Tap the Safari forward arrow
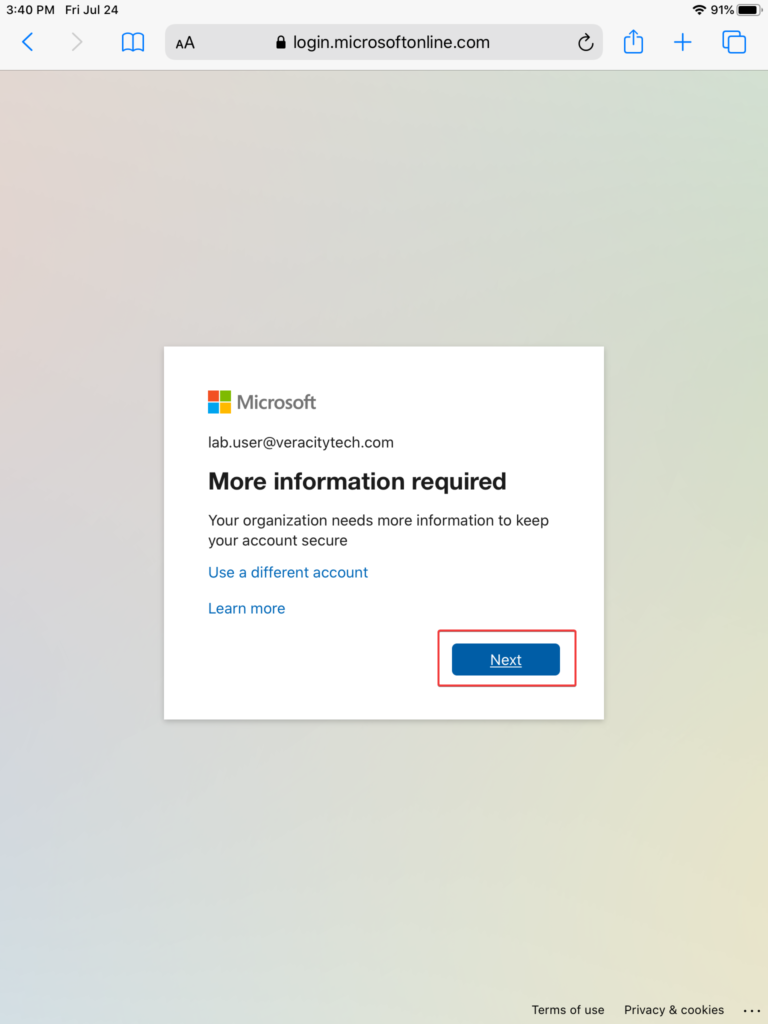 [x=77, y=42]
